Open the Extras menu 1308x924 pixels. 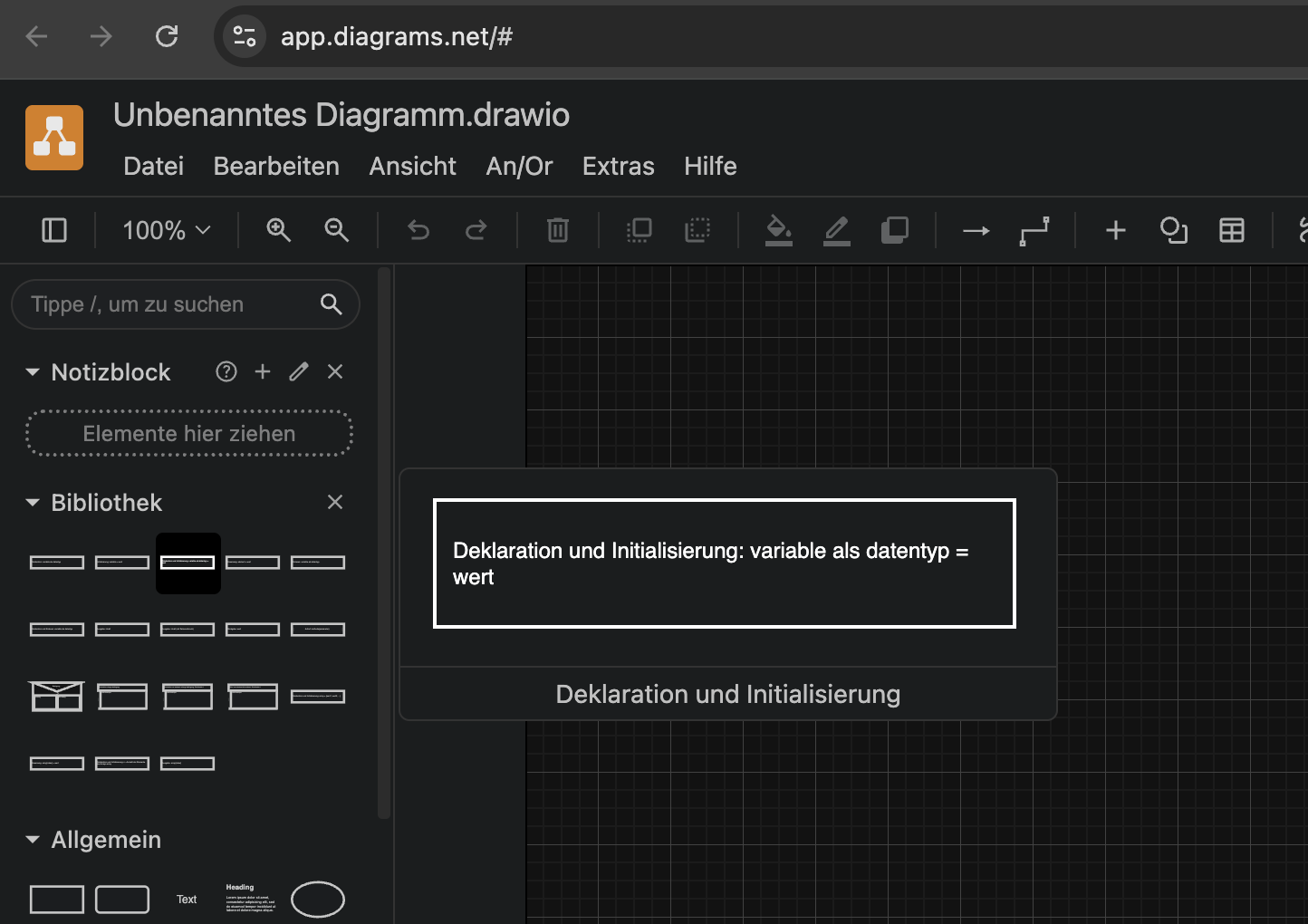pyautogui.click(x=618, y=166)
